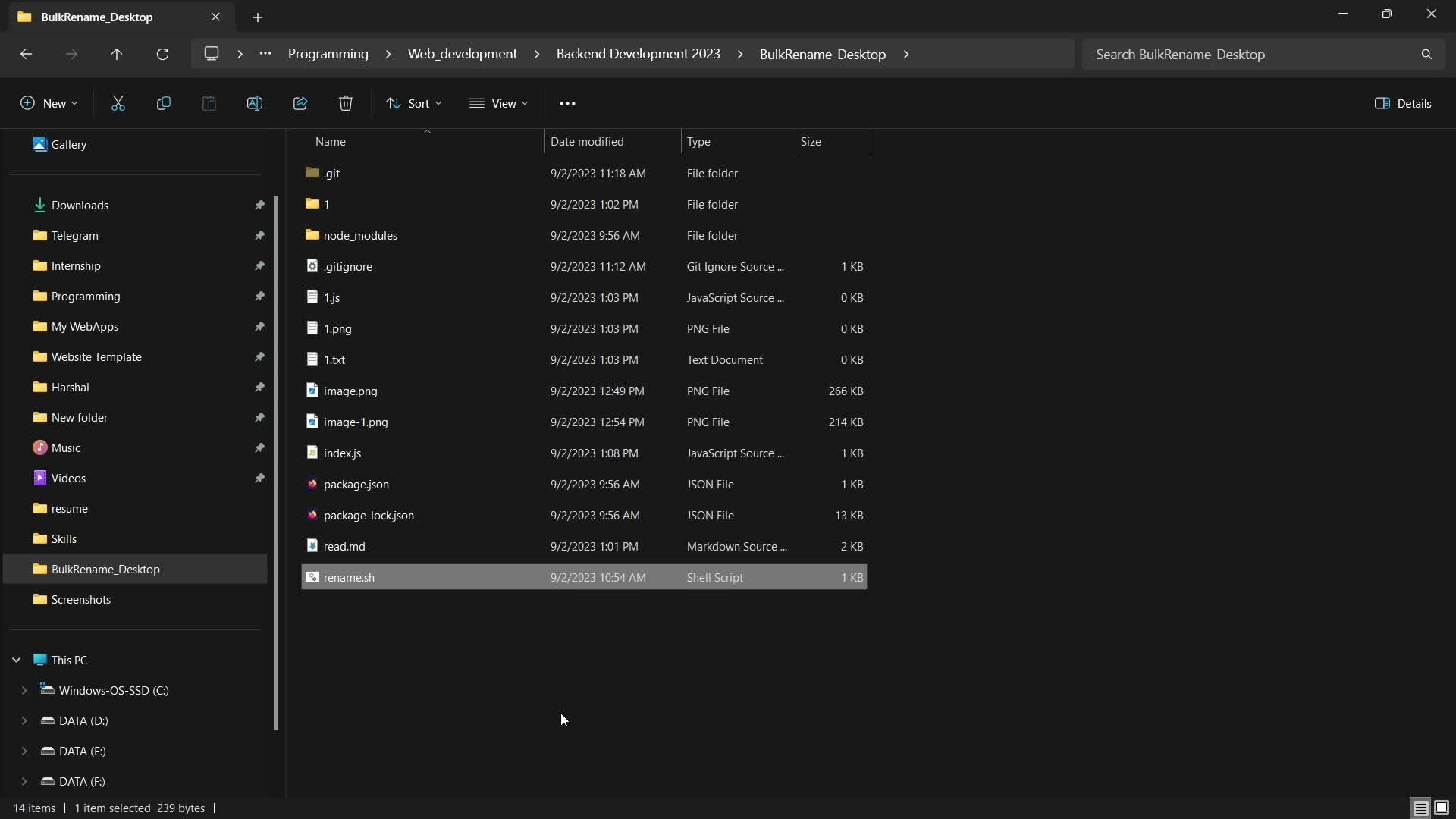
Task: Navigate back with the back arrow
Action: tap(26, 54)
